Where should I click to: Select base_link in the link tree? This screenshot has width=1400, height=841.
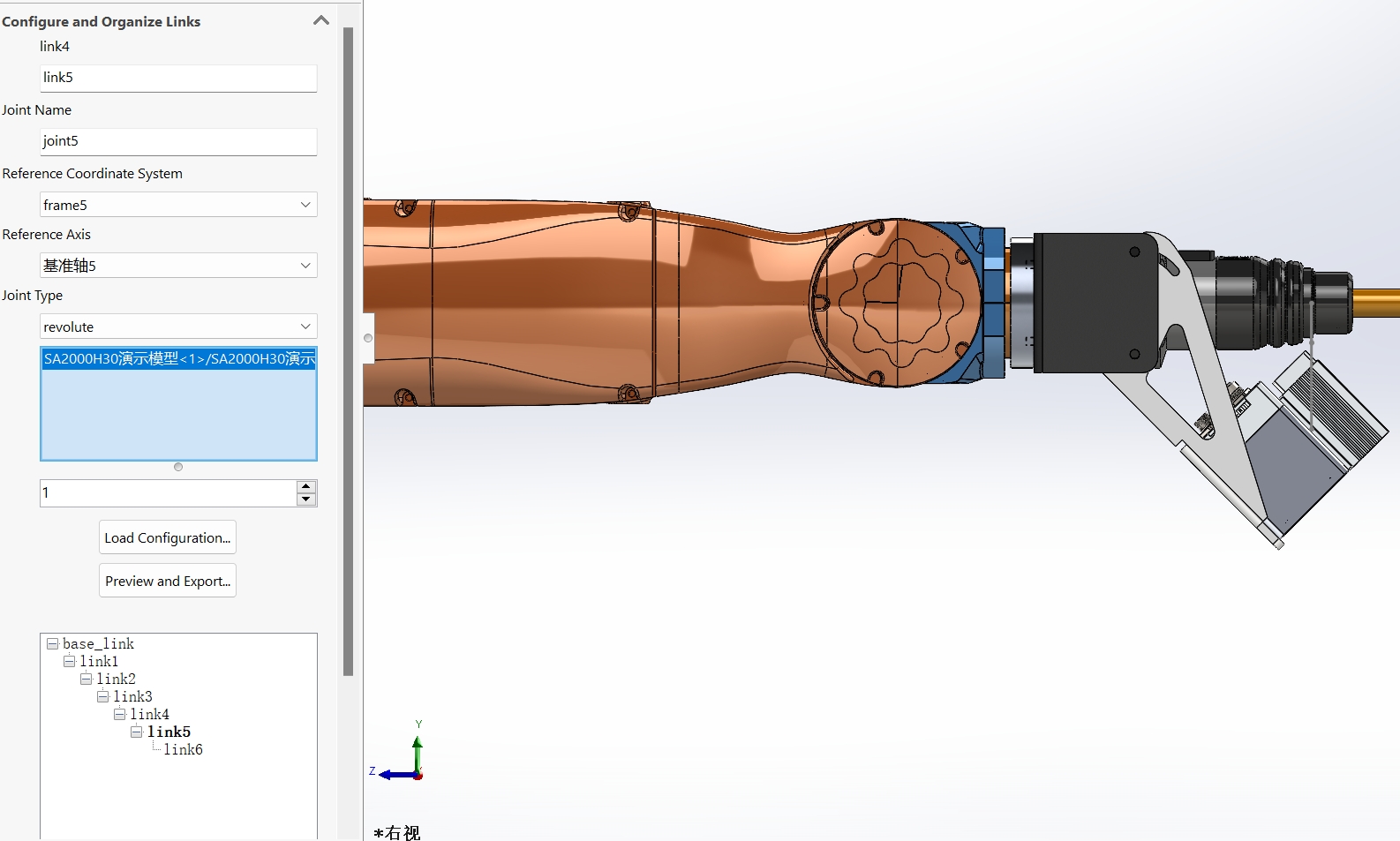pos(98,644)
